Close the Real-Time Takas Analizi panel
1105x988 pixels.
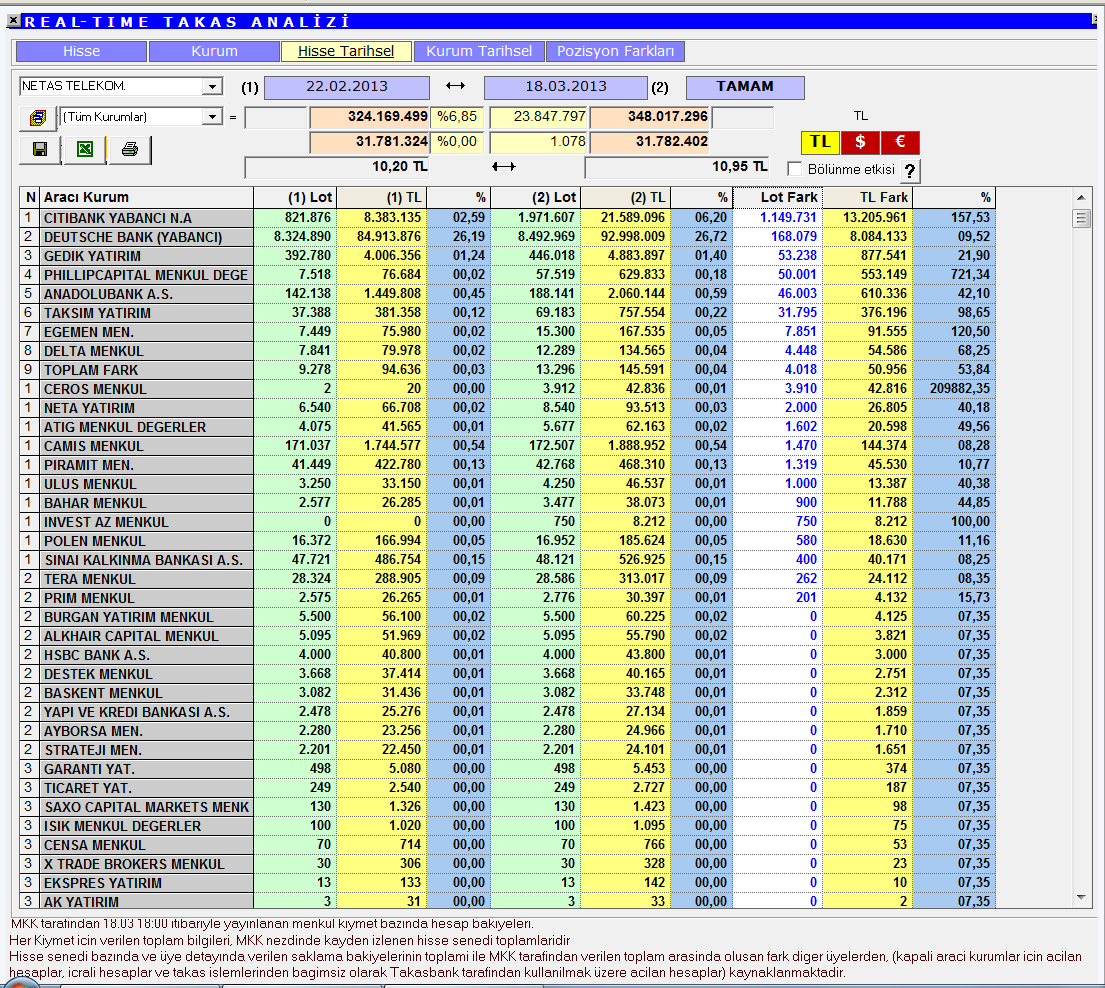pyautogui.click(x=13, y=21)
